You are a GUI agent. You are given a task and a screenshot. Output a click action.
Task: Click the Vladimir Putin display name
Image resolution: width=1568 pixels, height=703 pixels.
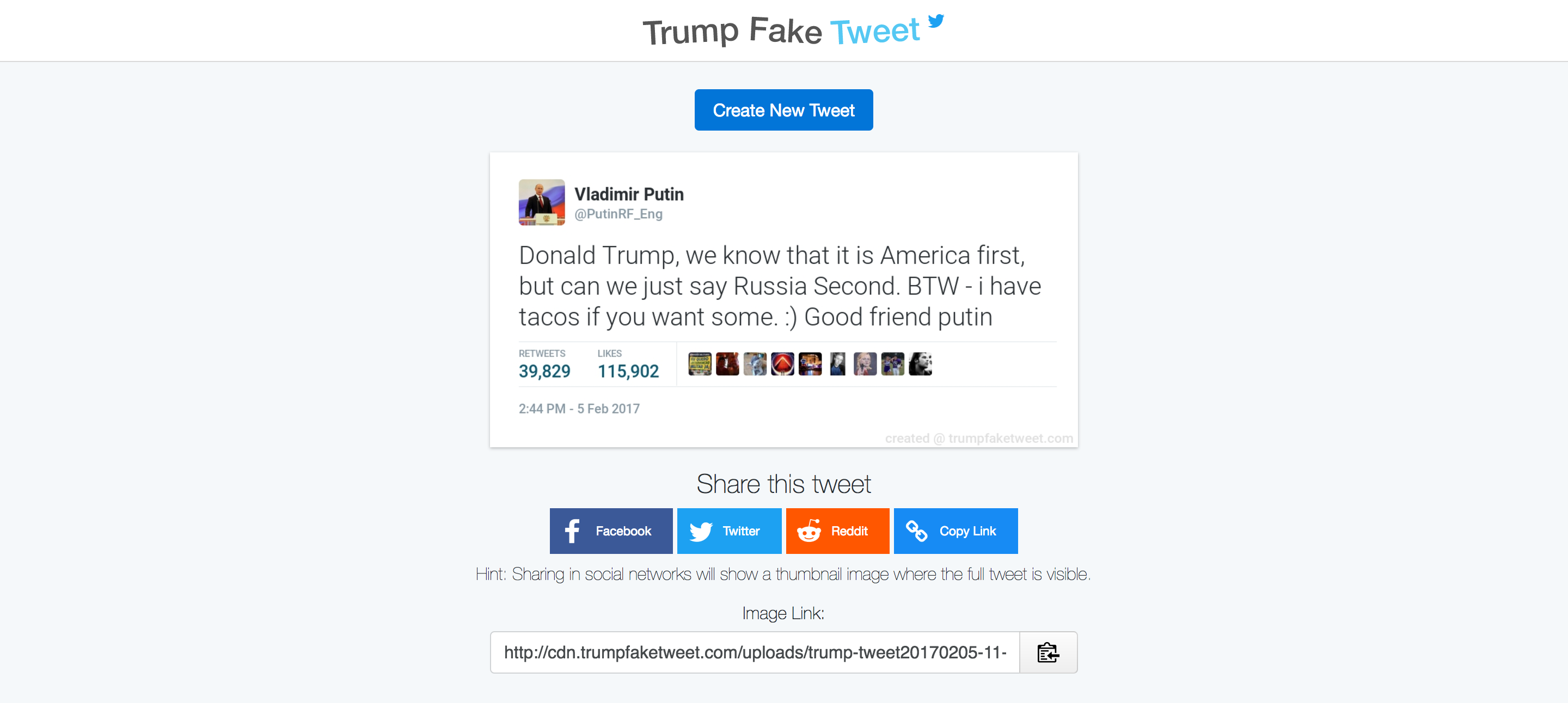coord(630,194)
